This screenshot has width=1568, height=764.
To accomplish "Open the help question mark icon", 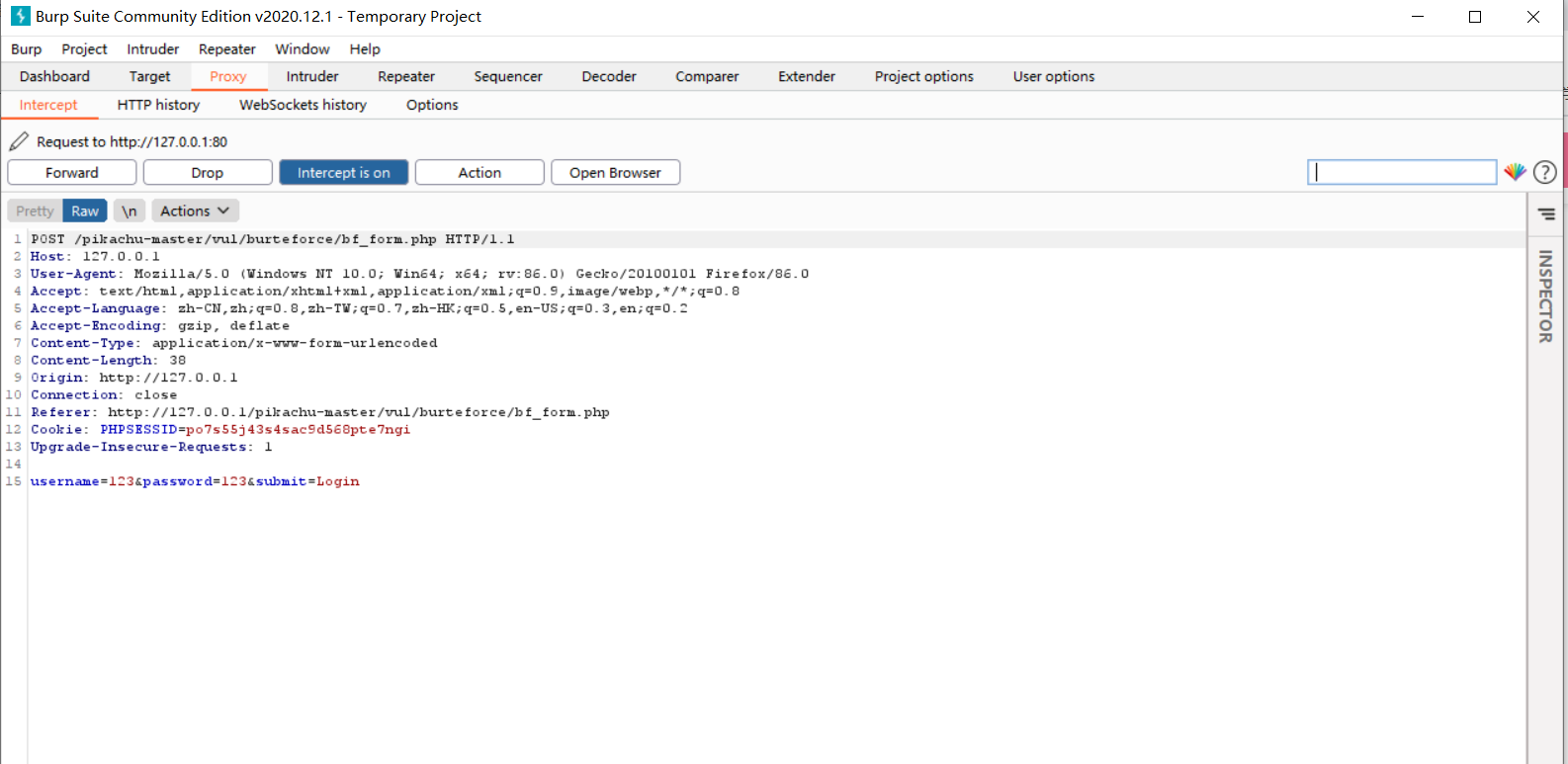I will [x=1545, y=172].
